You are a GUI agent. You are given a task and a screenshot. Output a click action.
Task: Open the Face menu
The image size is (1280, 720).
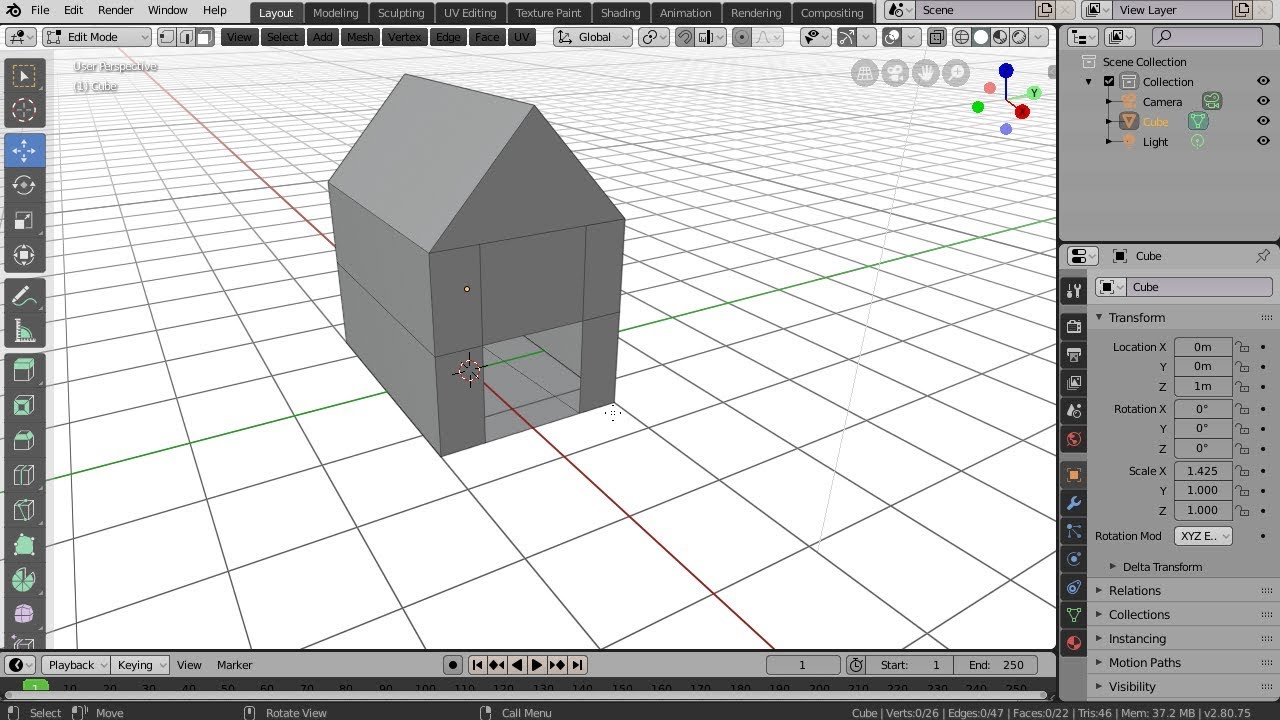pos(487,37)
